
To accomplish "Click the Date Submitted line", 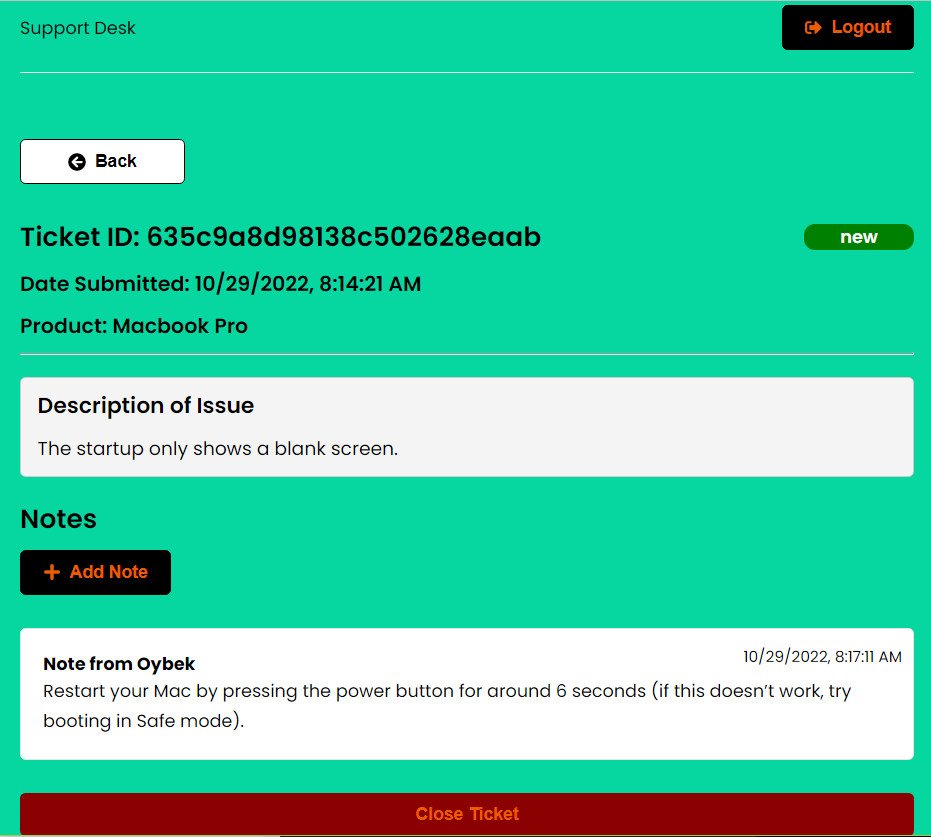I will point(220,284).
